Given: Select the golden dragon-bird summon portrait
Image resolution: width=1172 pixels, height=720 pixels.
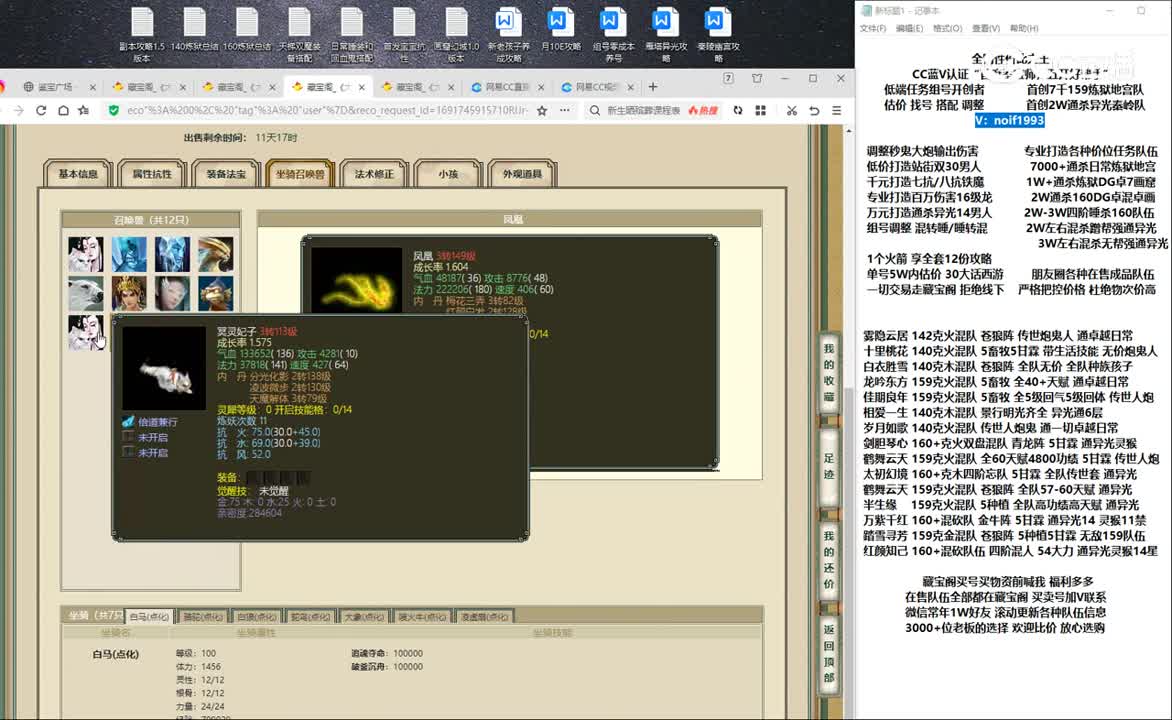Looking at the screenshot, I should [216, 254].
